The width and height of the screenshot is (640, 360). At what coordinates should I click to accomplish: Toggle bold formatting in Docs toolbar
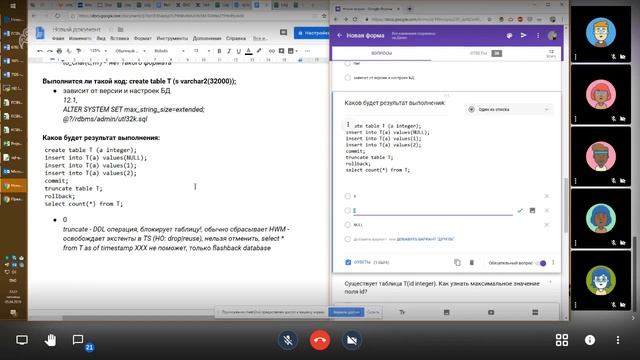219,51
